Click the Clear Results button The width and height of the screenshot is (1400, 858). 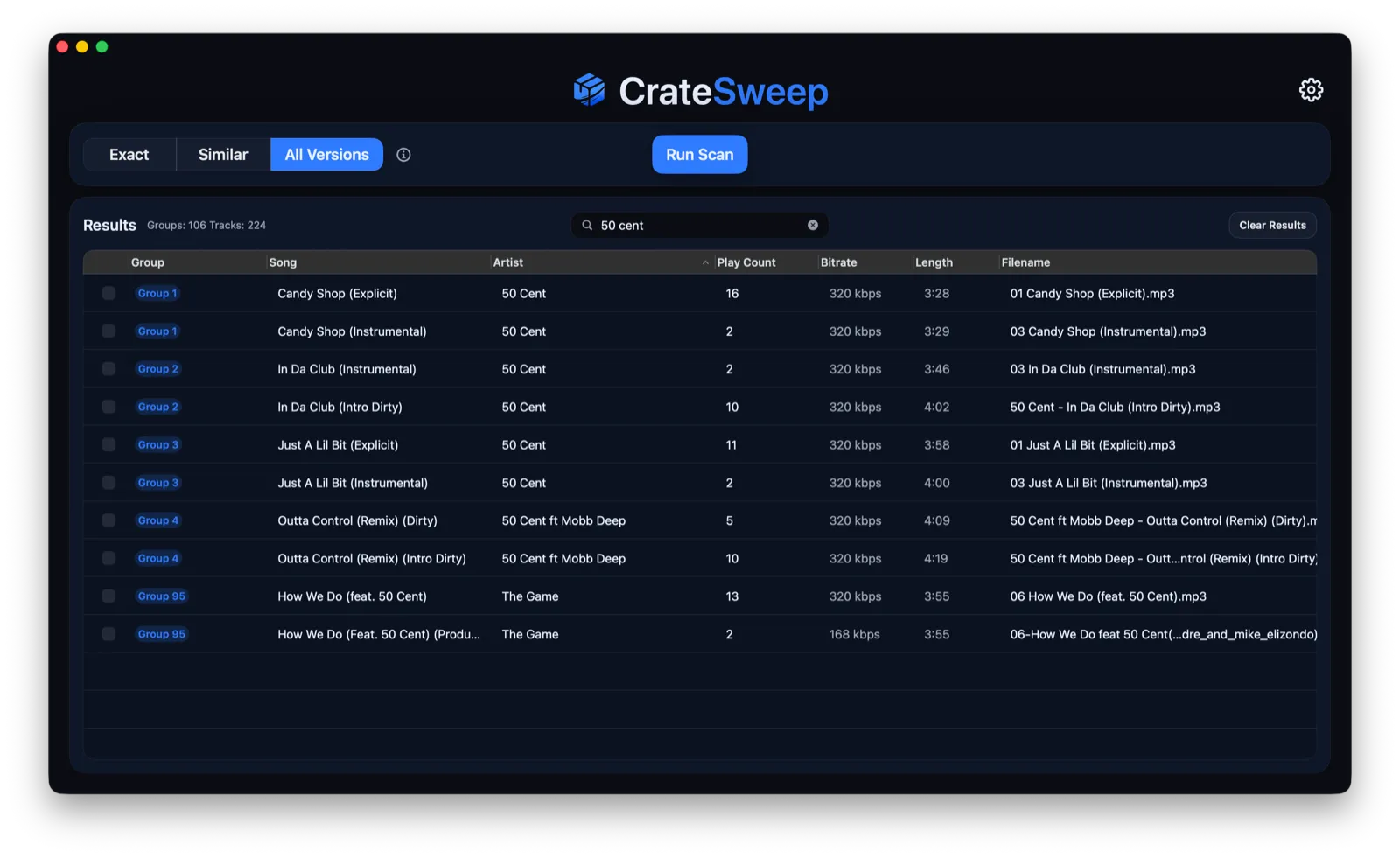pos(1272,225)
